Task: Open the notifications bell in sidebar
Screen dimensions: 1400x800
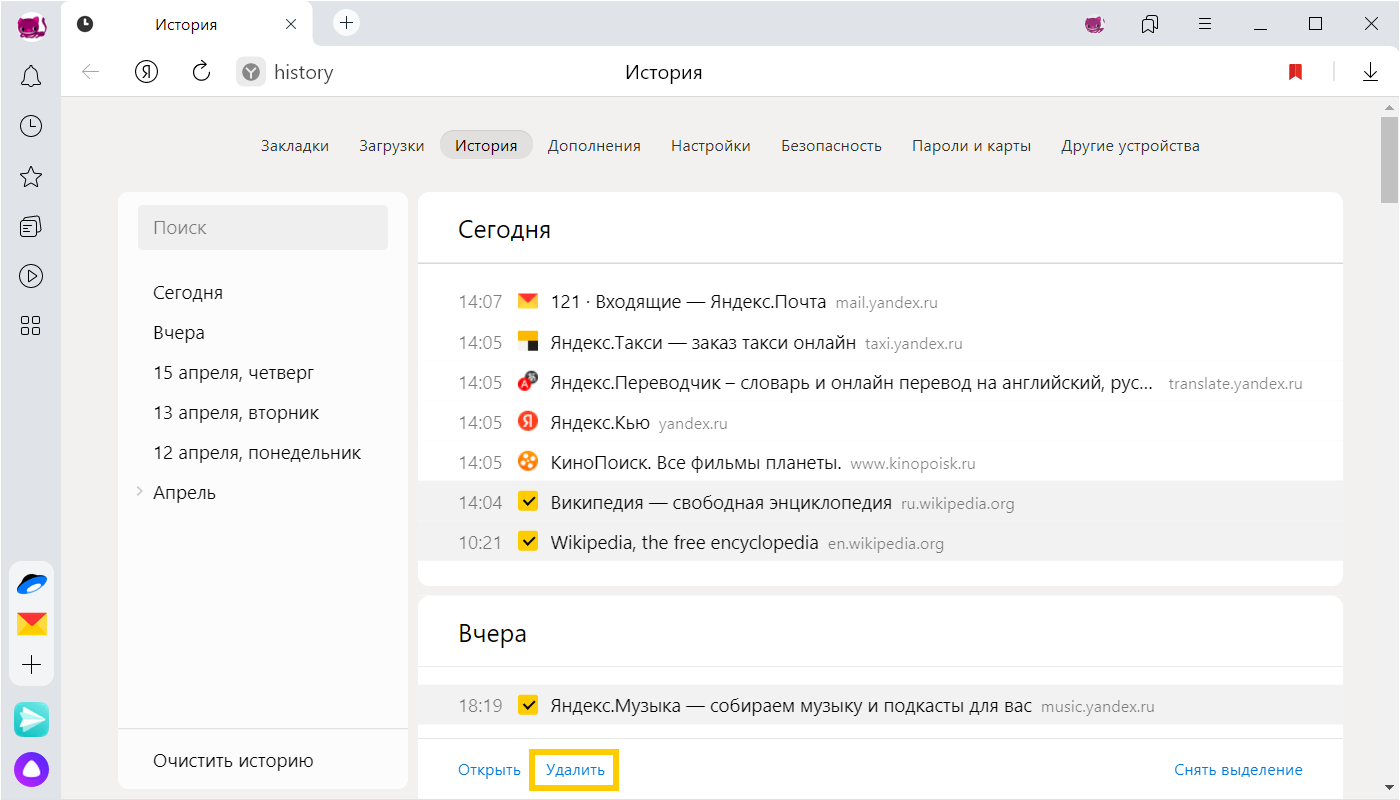Action: coord(31,76)
